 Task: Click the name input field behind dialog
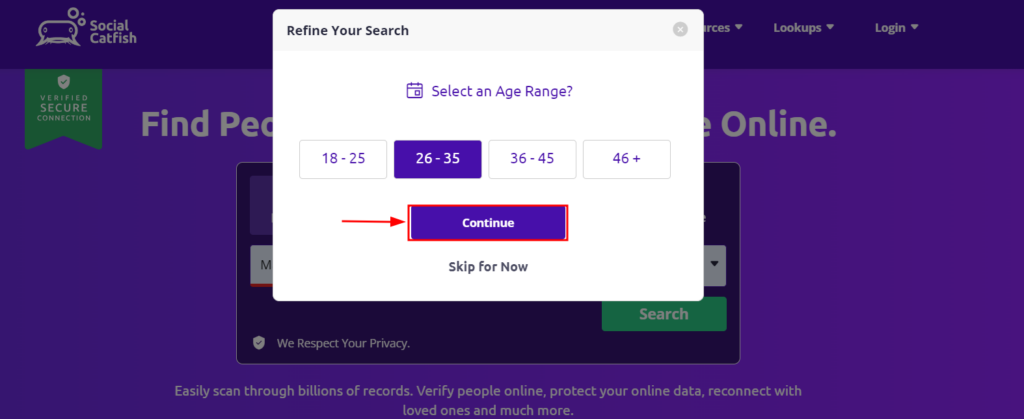click(262, 265)
